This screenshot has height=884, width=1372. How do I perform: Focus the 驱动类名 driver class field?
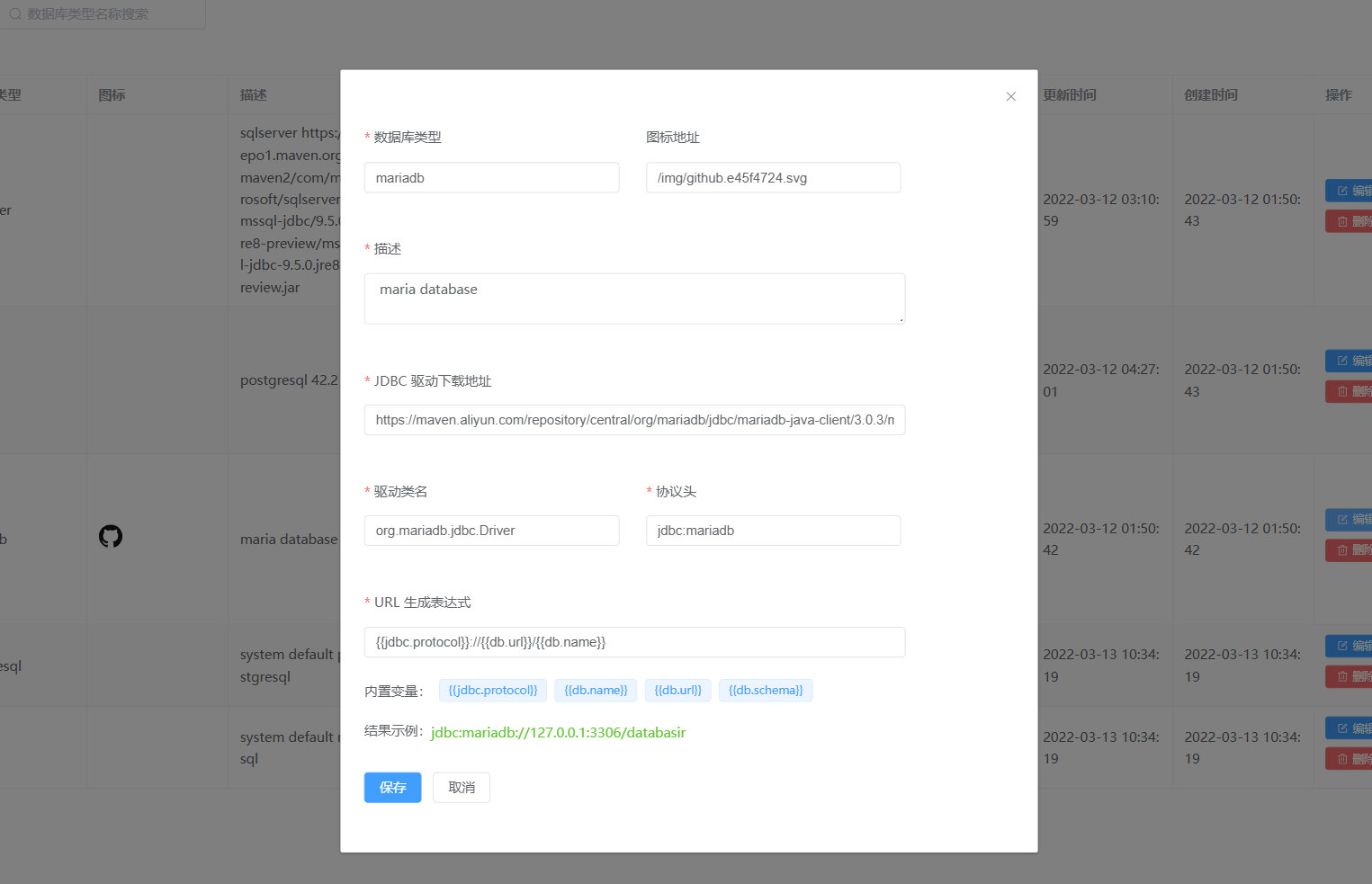click(x=491, y=531)
